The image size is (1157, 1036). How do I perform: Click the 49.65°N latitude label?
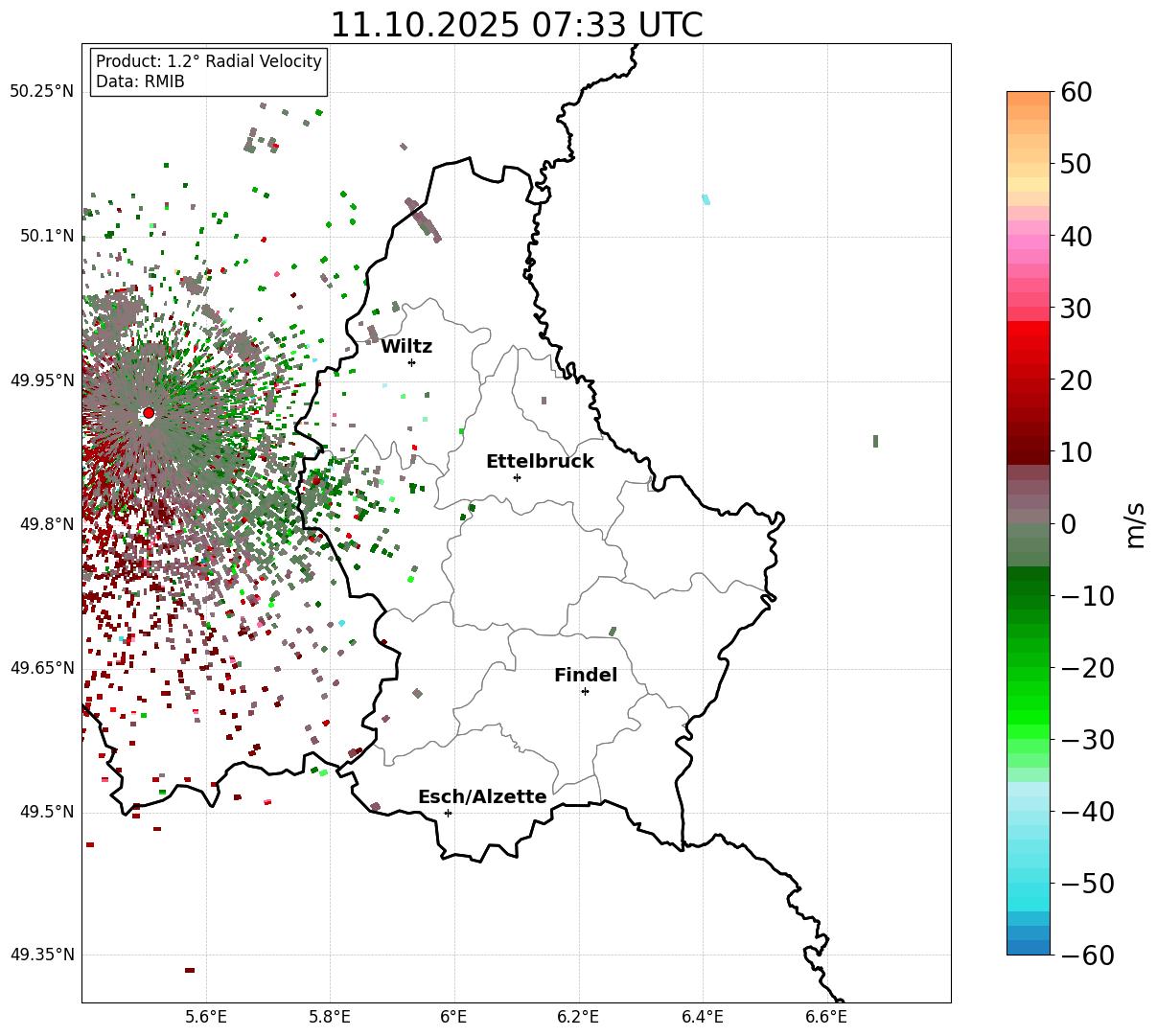click(41, 668)
